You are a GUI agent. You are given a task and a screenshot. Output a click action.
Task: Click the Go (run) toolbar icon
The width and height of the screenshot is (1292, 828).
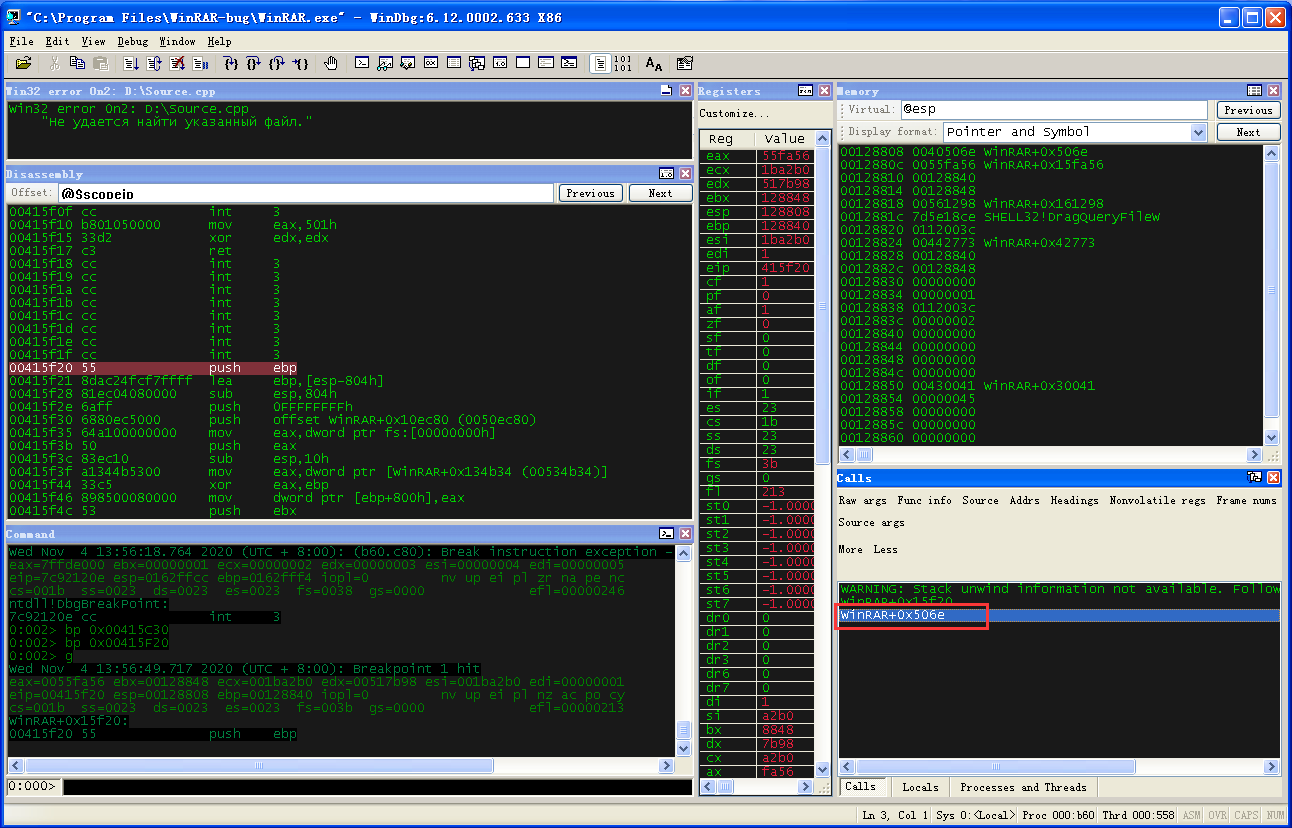tap(131, 63)
